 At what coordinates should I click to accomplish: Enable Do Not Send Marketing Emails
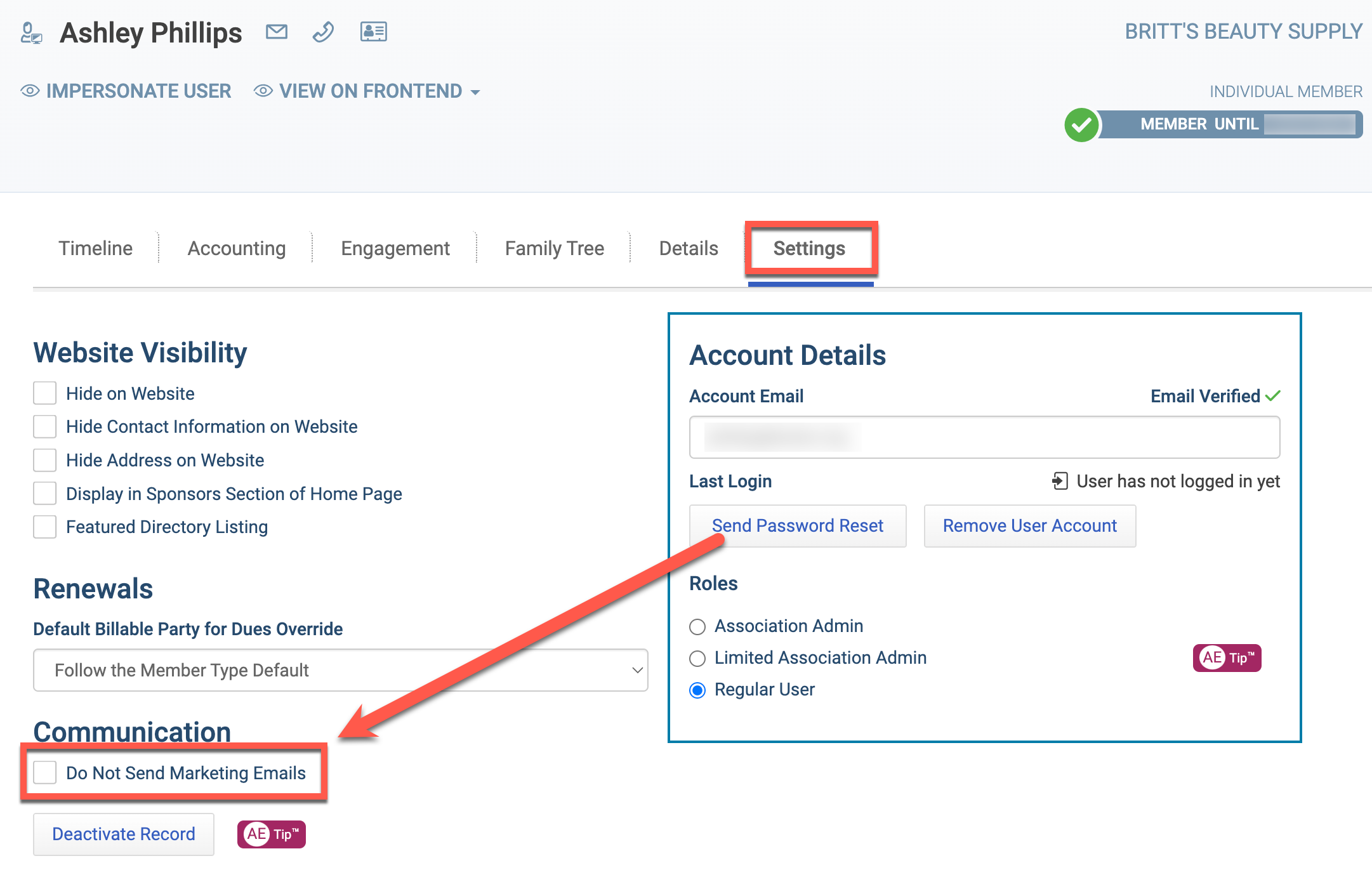[x=45, y=773]
